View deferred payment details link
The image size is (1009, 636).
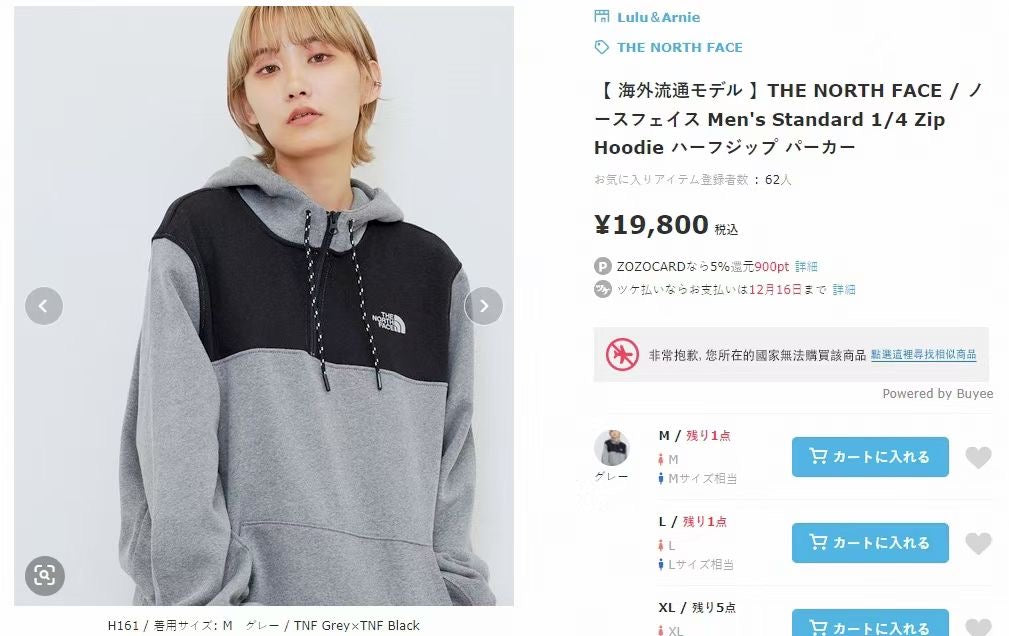click(x=844, y=290)
